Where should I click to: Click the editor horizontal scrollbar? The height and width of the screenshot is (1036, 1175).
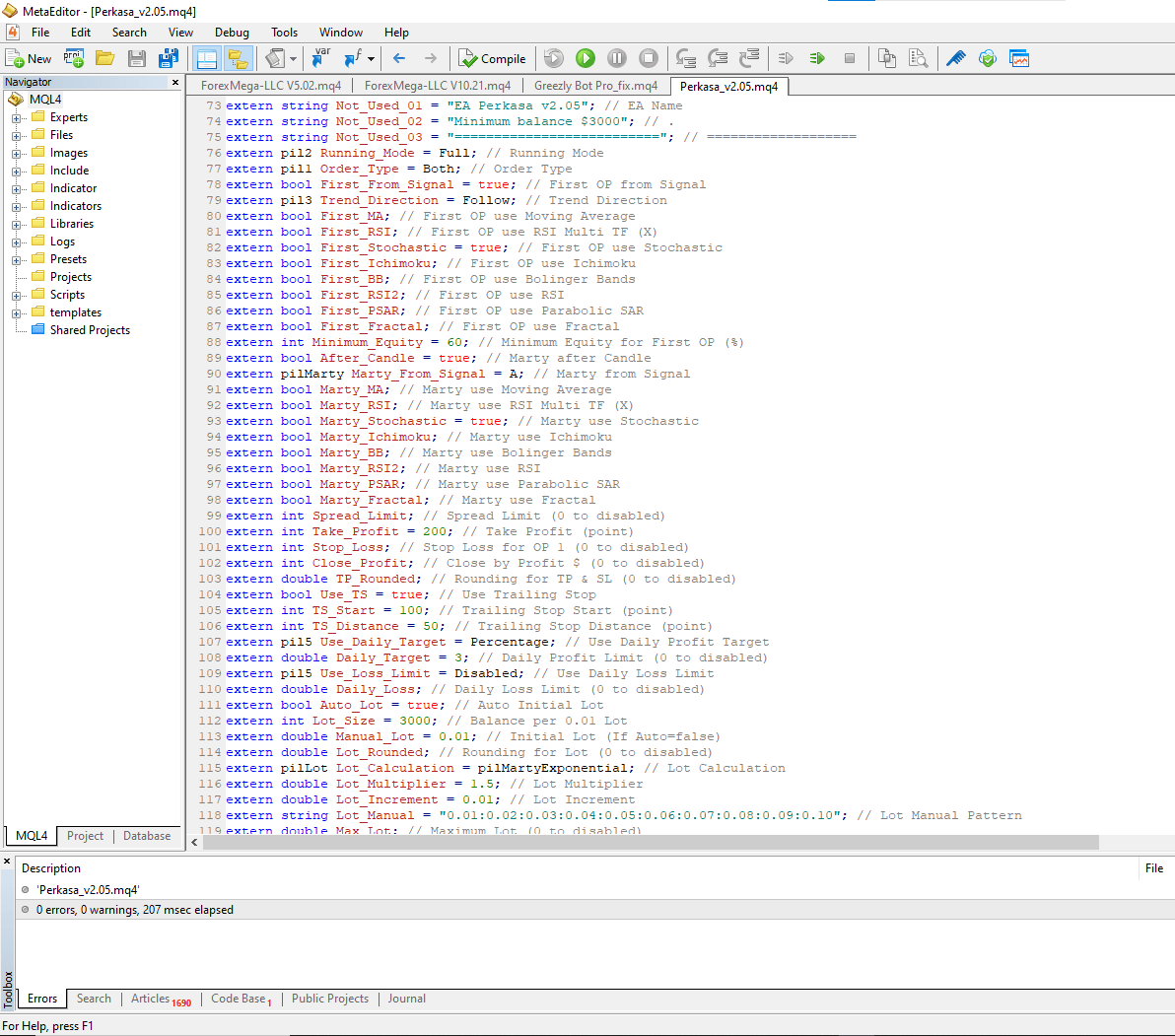tap(650, 843)
